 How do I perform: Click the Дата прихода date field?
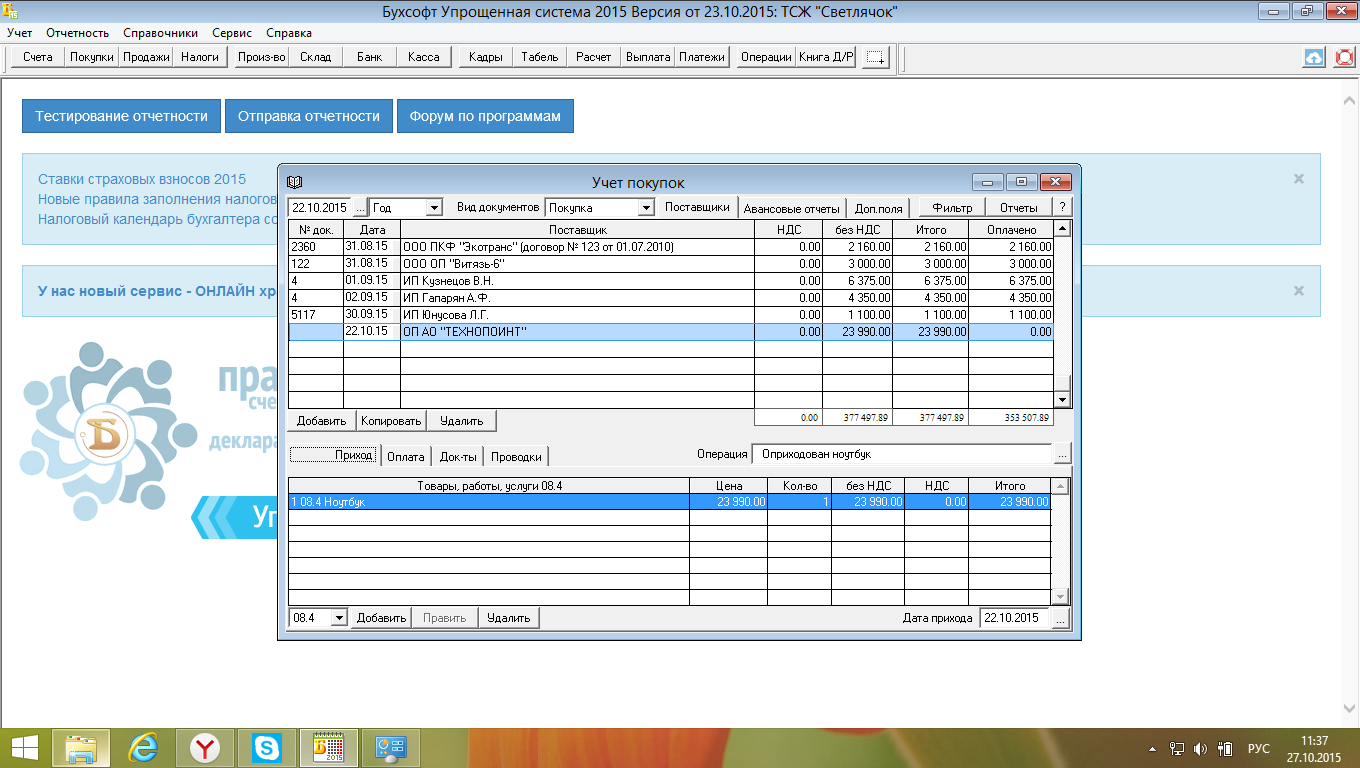click(x=1014, y=618)
